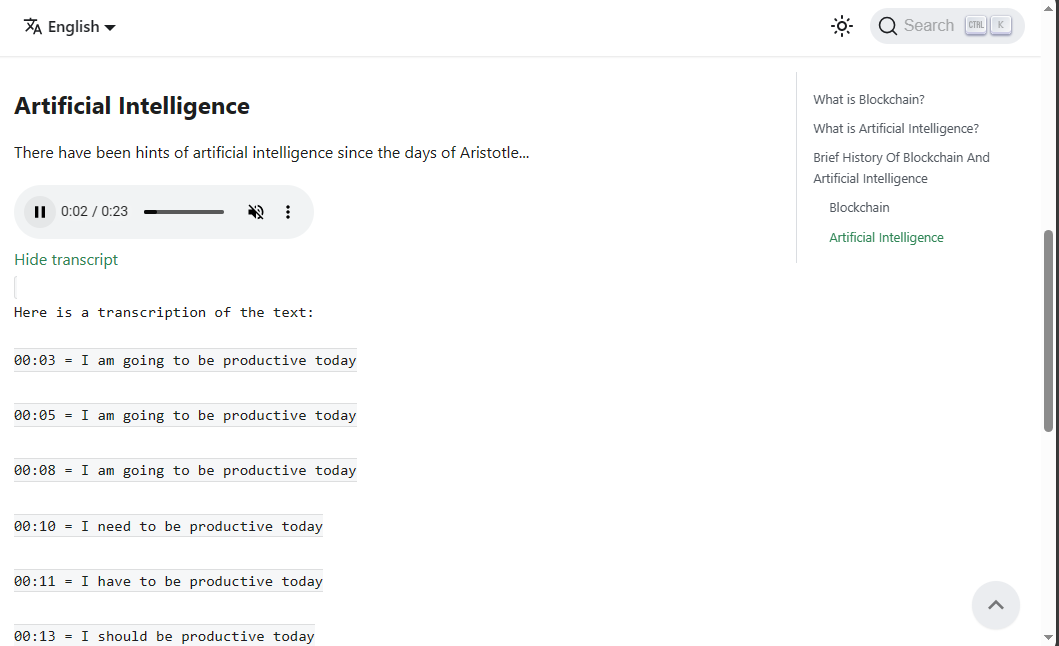Select Blockchain subsection in contents

[x=859, y=208]
